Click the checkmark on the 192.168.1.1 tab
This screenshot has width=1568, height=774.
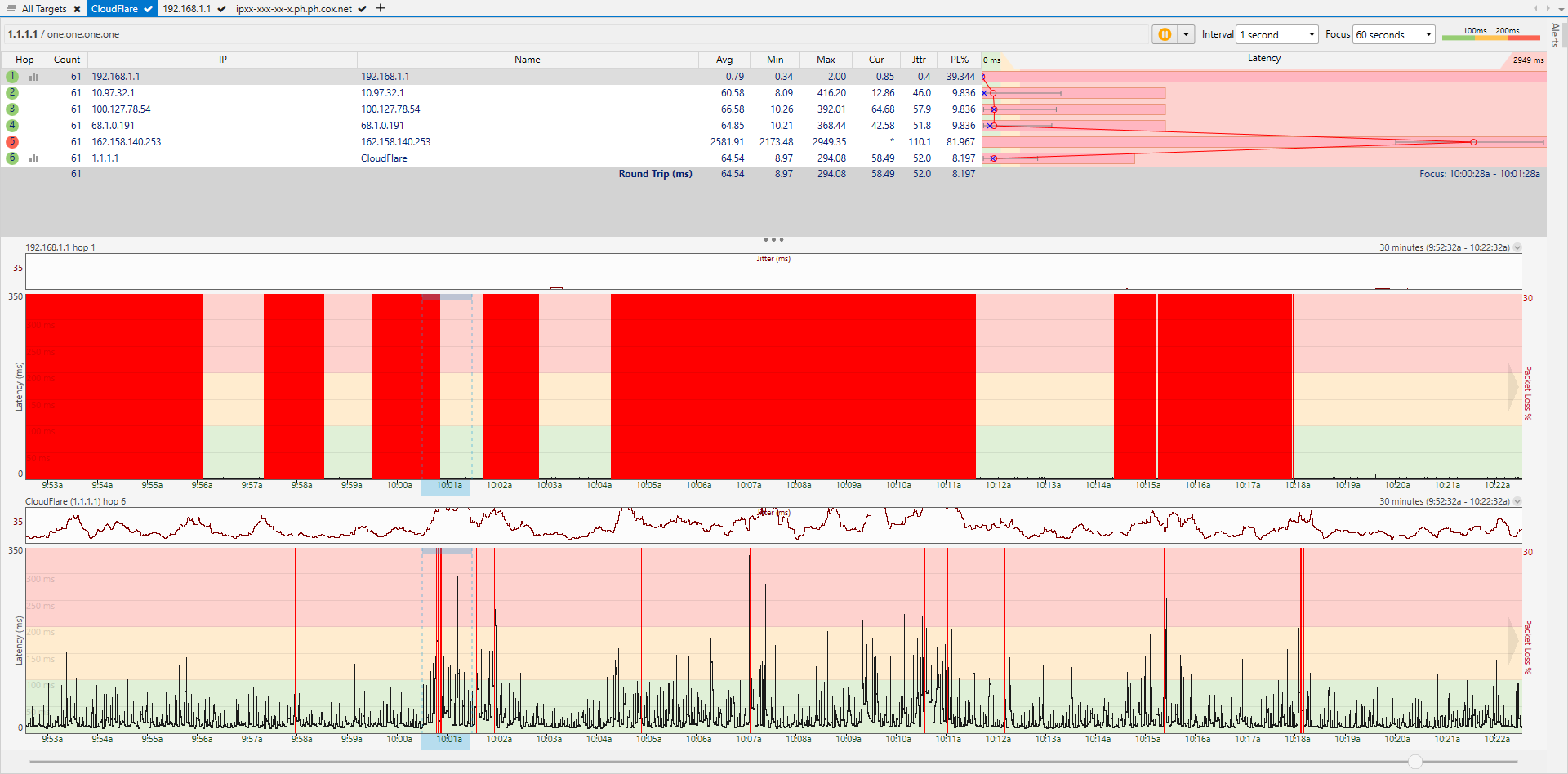(x=221, y=9)
